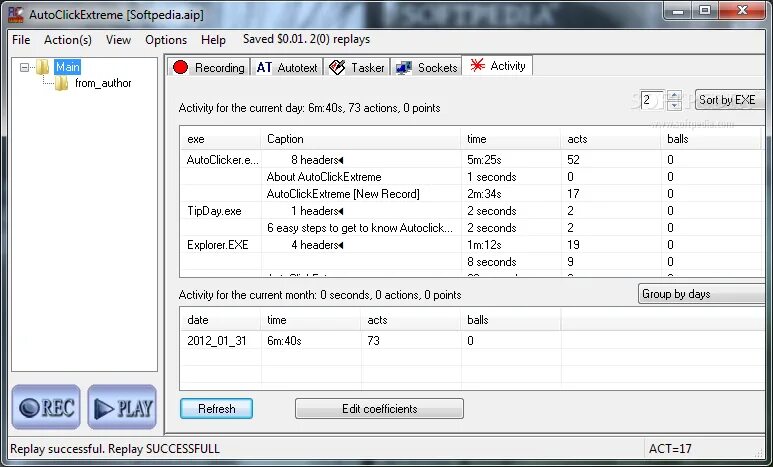The height and width of the screenshot is (467, 773).
Task: Click the Replay successful status bar message
Action: pyautogui.click(x=115, y=449)
